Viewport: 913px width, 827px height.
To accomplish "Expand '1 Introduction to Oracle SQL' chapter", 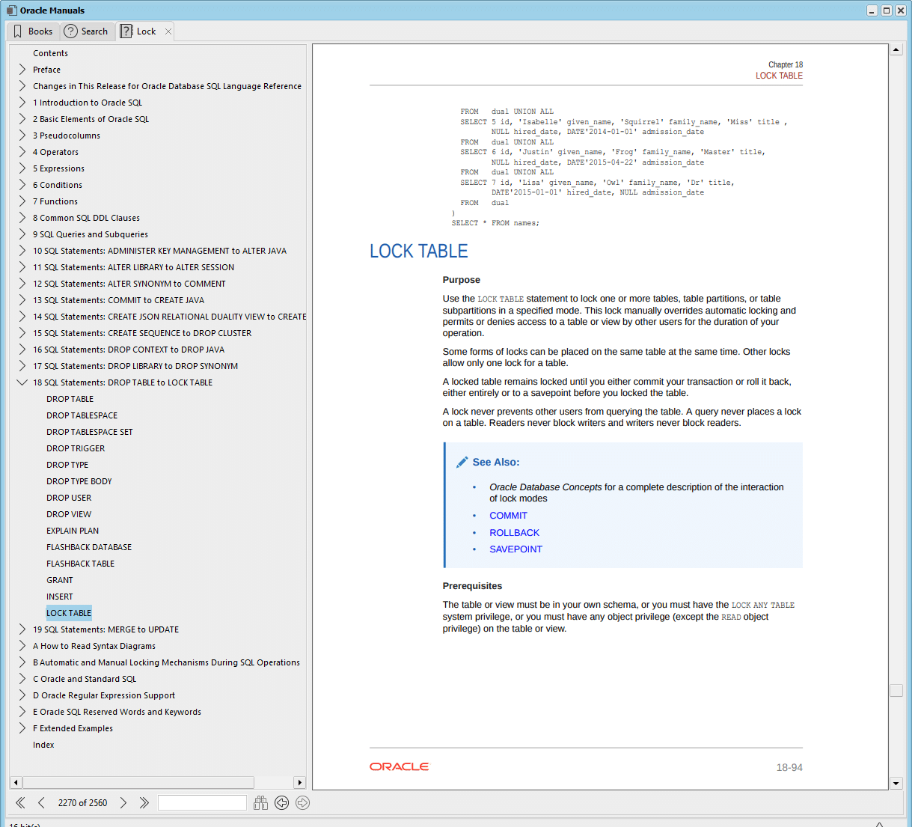I will 22,103.
